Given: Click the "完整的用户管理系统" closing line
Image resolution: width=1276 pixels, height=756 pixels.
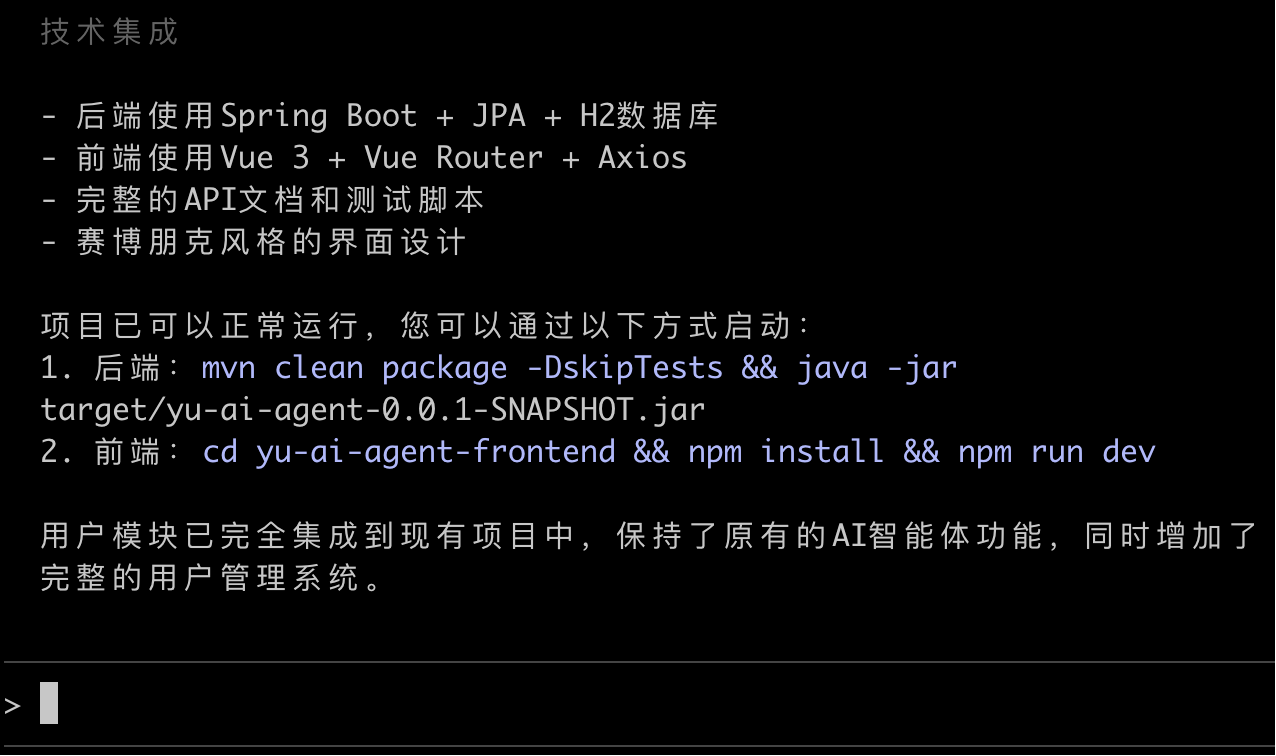Looking at the screenshot, I should click(x=210, y=579).
